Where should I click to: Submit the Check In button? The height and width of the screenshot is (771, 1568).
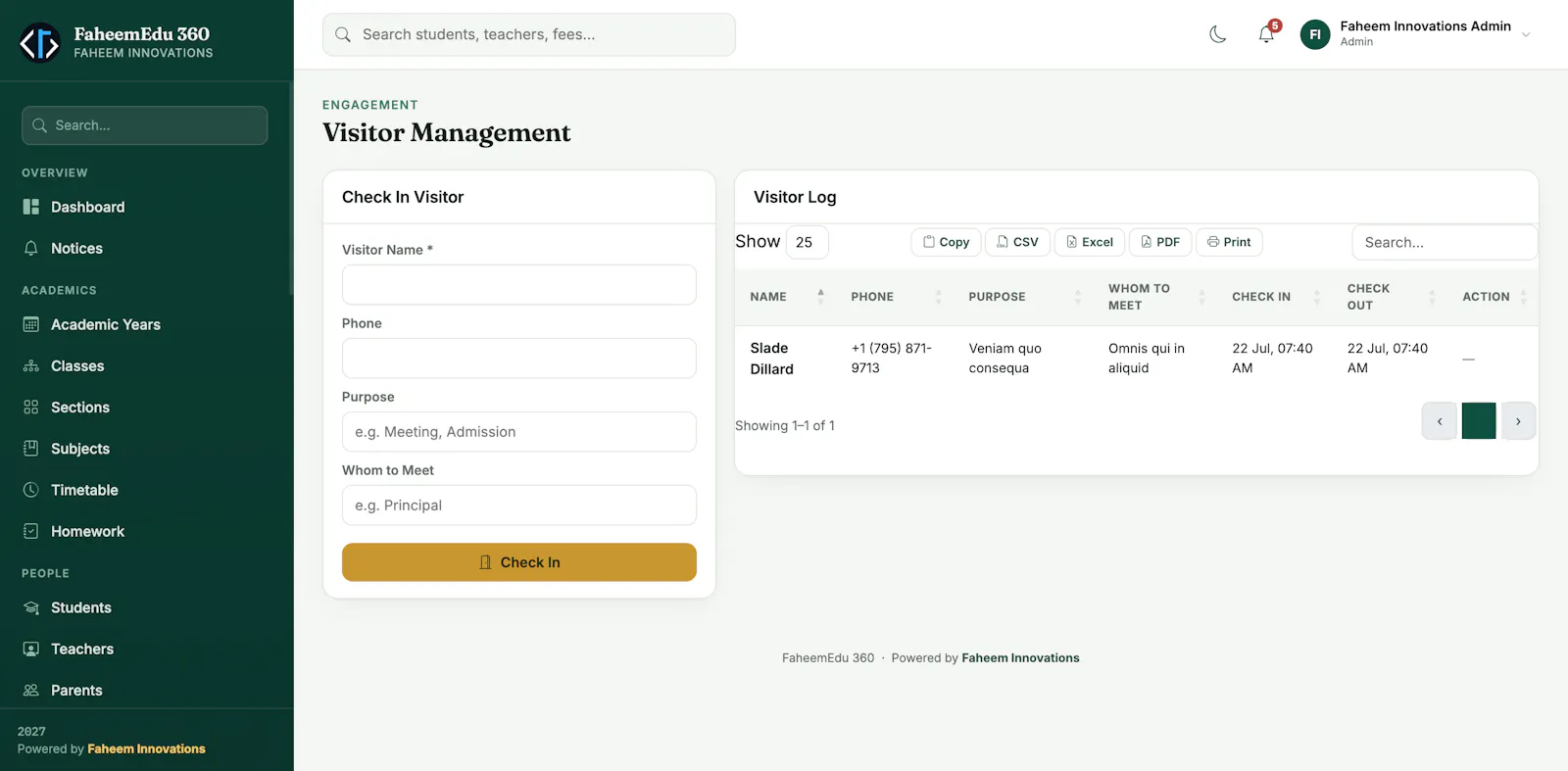[x=519, y=562]
